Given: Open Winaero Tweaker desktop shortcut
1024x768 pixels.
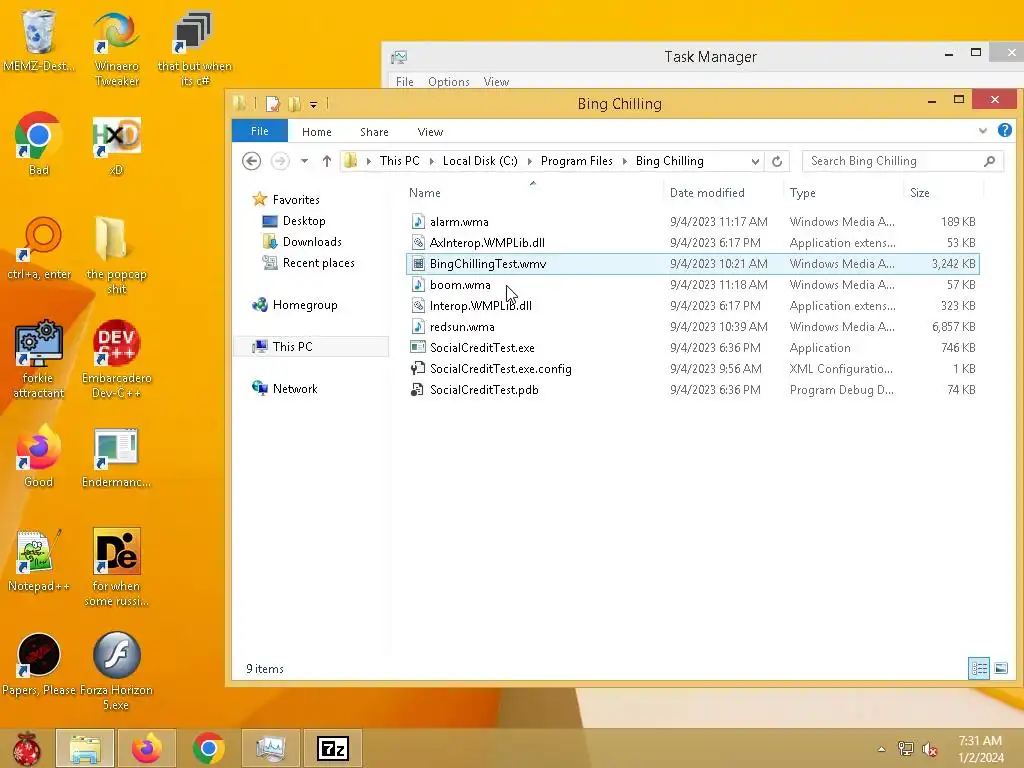Looking at the screenshot, I should [116, 48].
